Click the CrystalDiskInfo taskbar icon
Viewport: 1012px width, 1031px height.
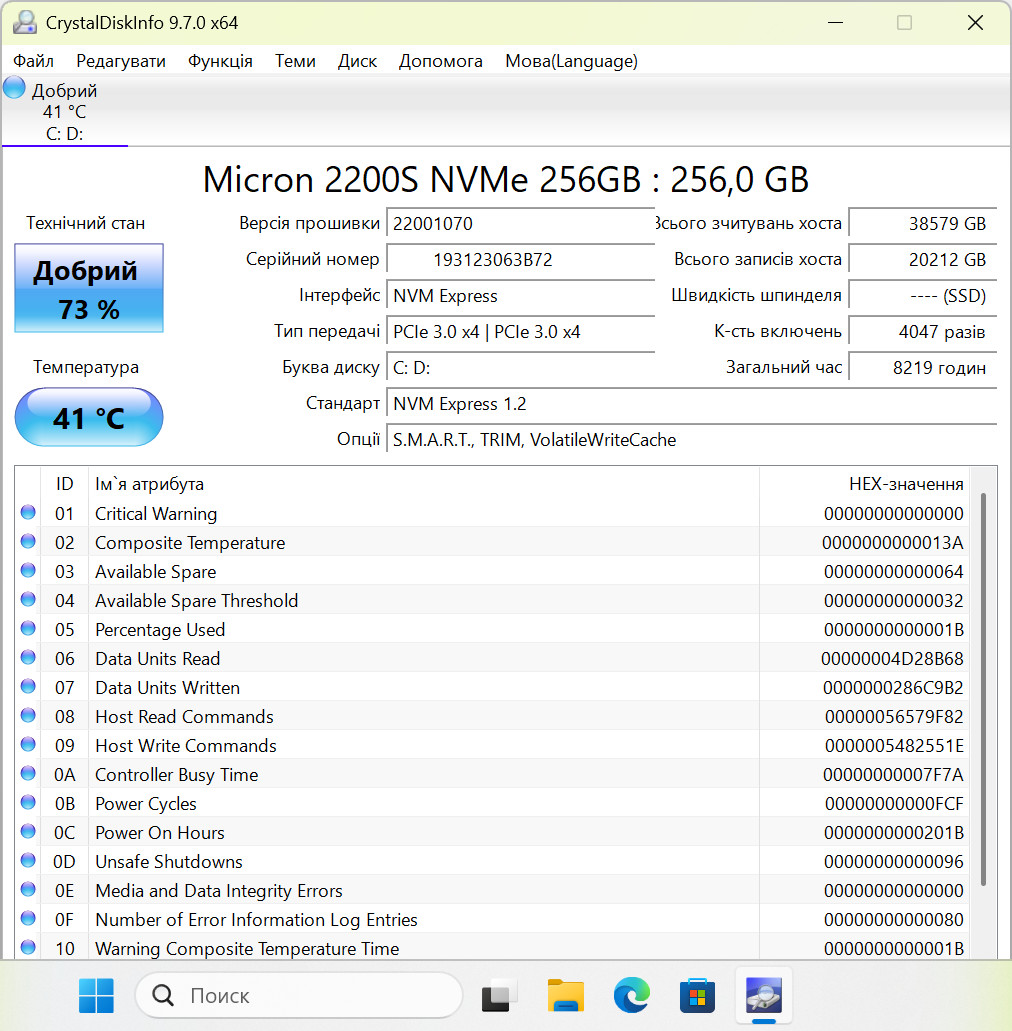(x=763, y=995)
